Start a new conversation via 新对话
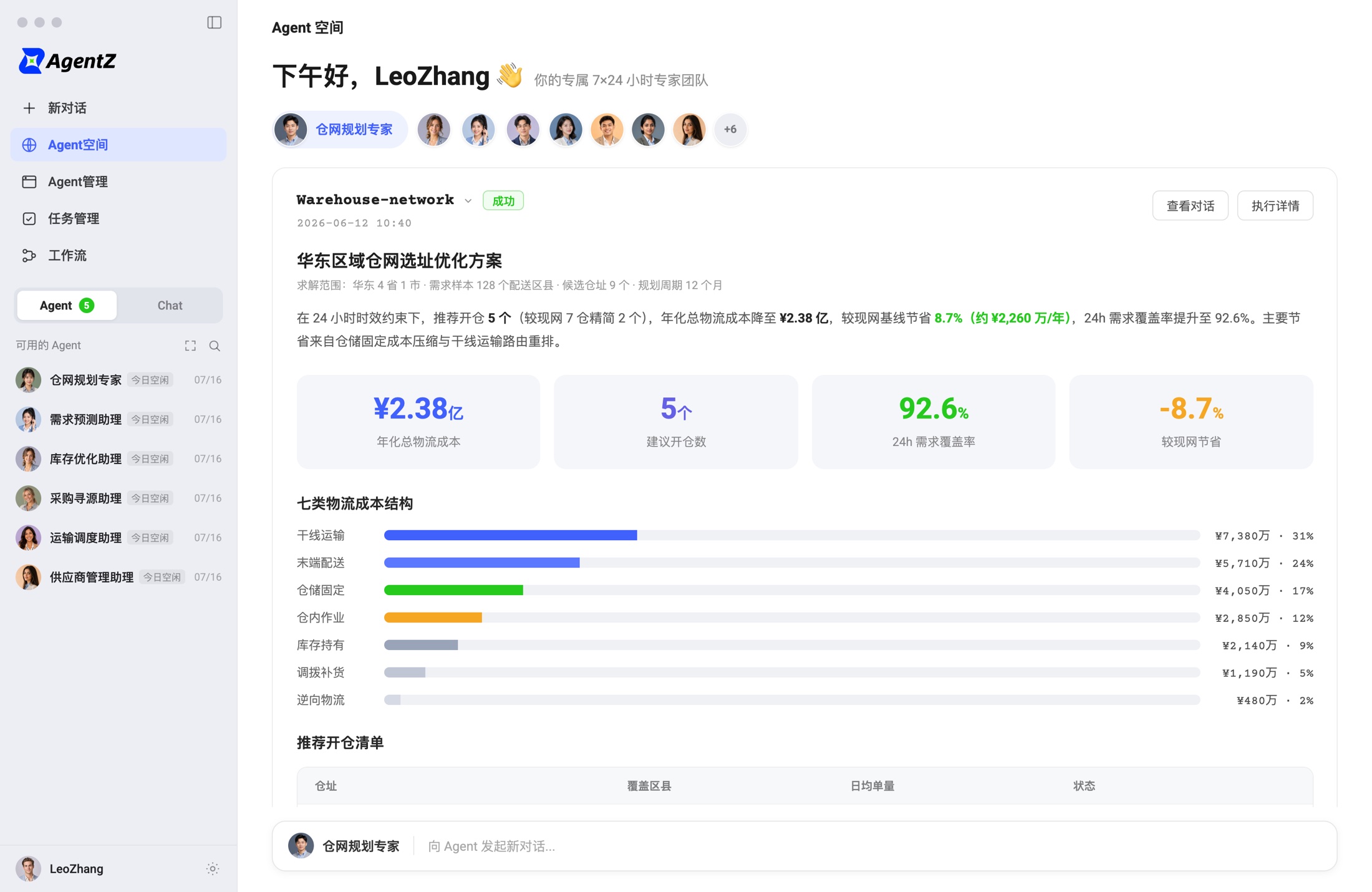 pyautogui.click(x=118, y=108)
